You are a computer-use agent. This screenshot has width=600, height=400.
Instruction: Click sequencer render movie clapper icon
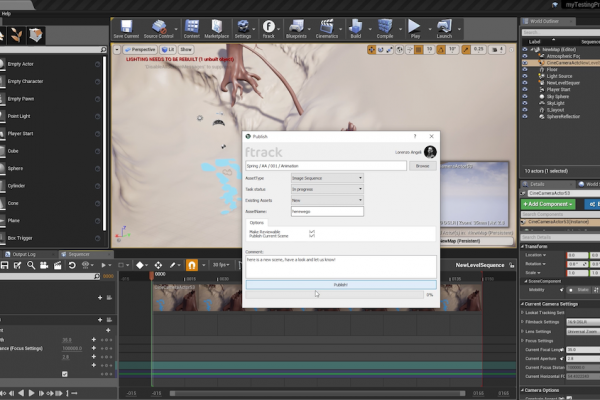pyautogui.click(x=57, y=265)
